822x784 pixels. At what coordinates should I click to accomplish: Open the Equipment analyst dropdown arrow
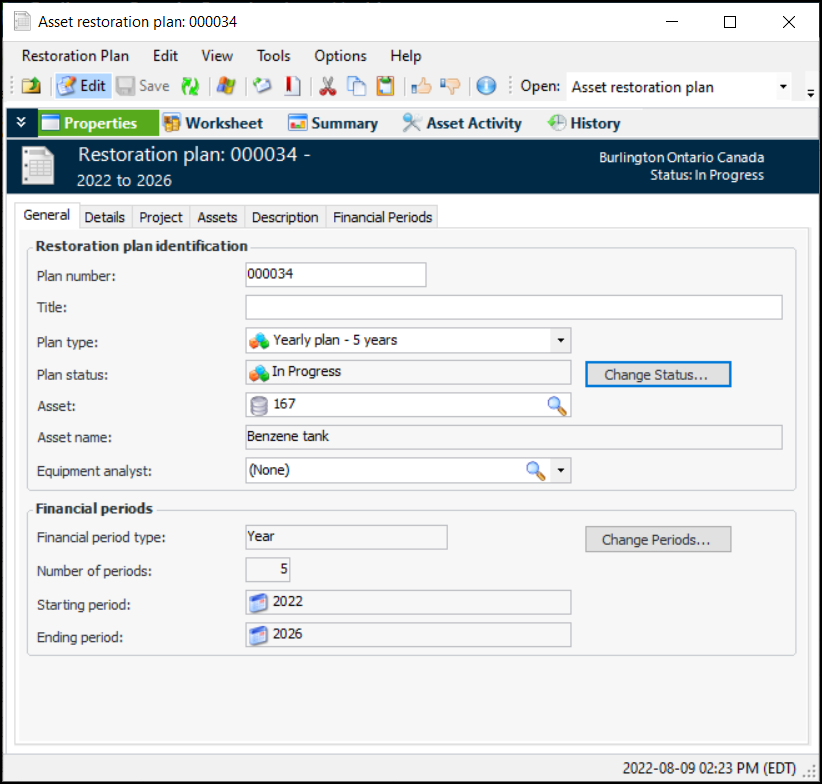pyautogui.click(x=561, y=471)
